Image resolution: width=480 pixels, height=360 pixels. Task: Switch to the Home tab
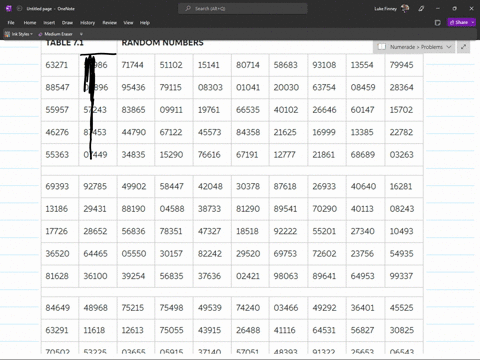30,23
